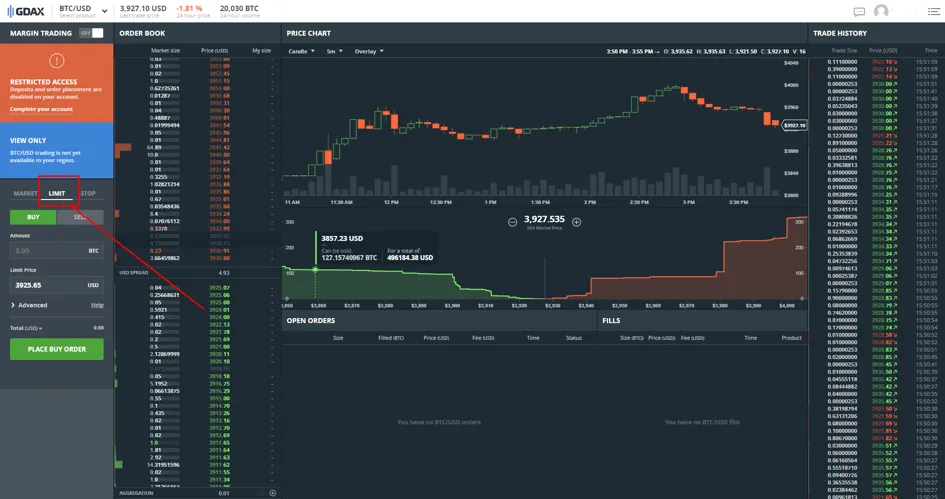Click the Limit Price input field

click(57, 285)
